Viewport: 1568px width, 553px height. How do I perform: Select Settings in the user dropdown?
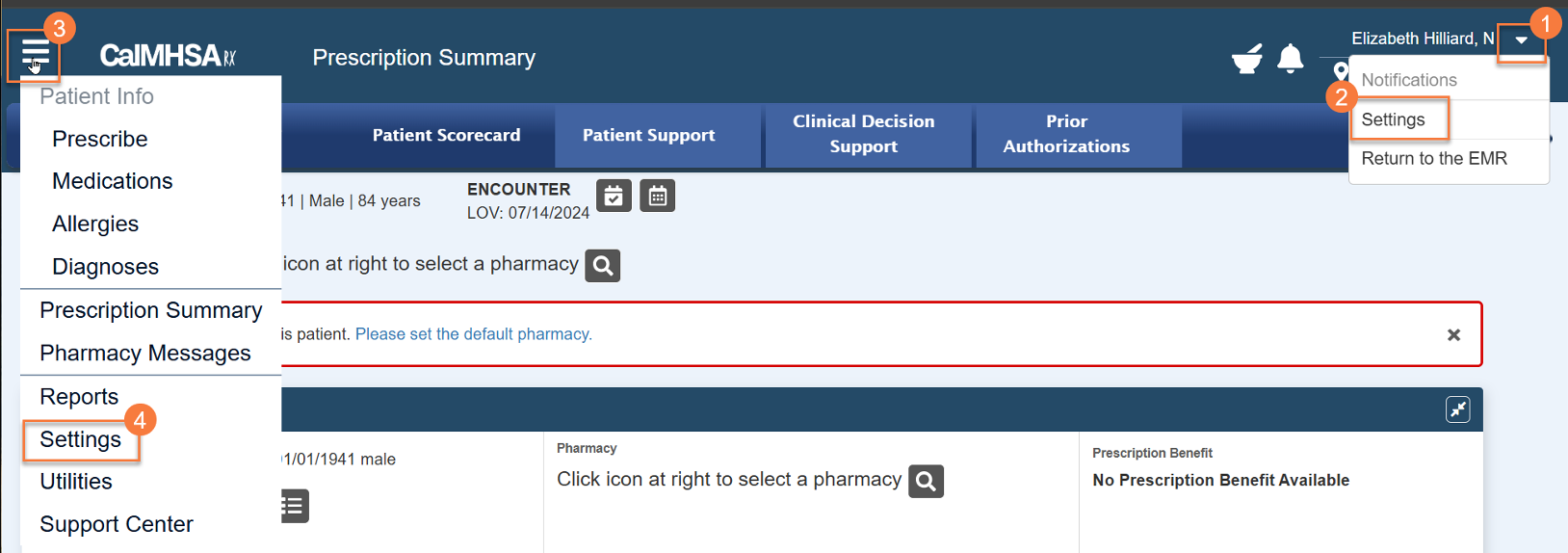[x=1393, y=119]
